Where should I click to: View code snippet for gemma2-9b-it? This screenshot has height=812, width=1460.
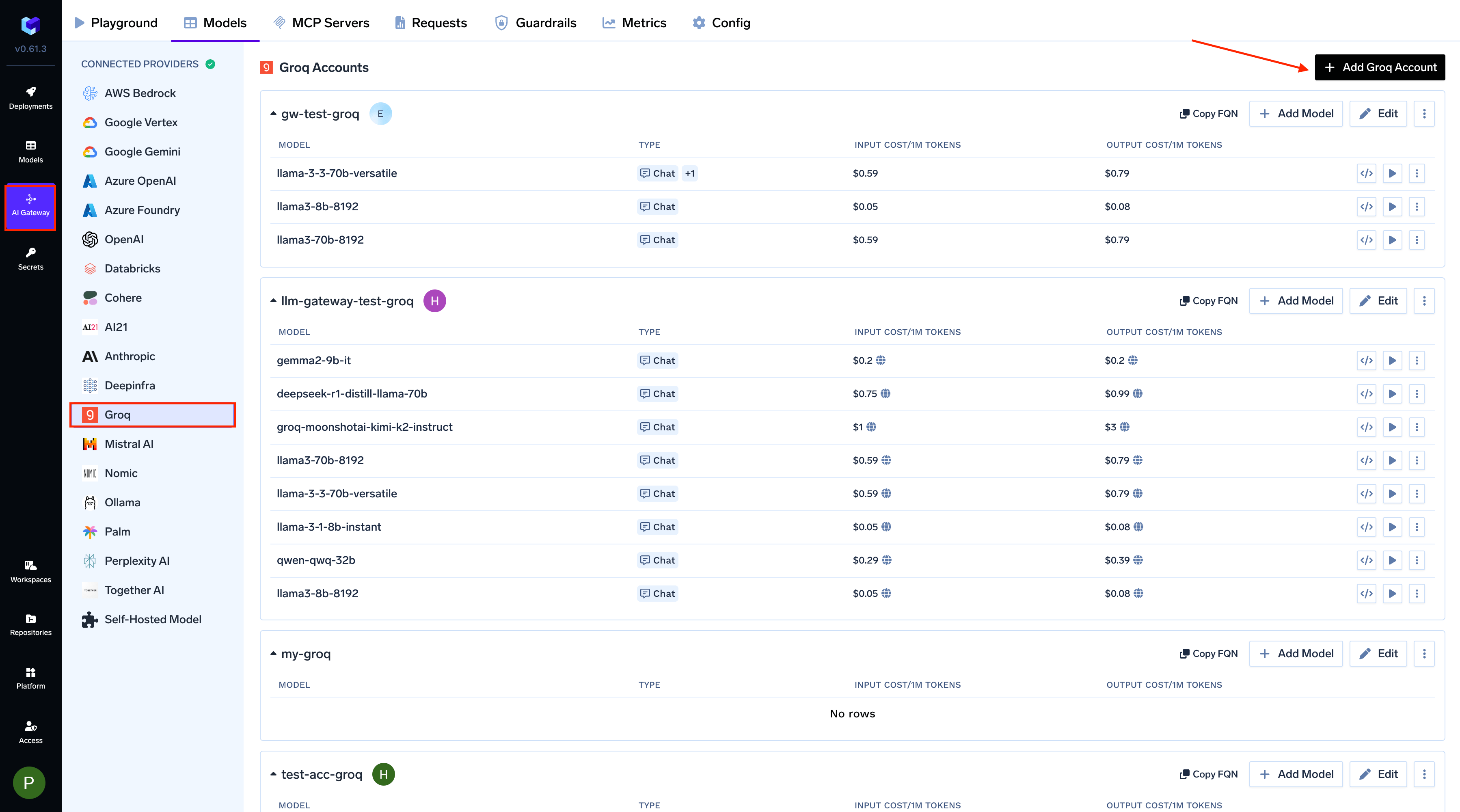1367,361
